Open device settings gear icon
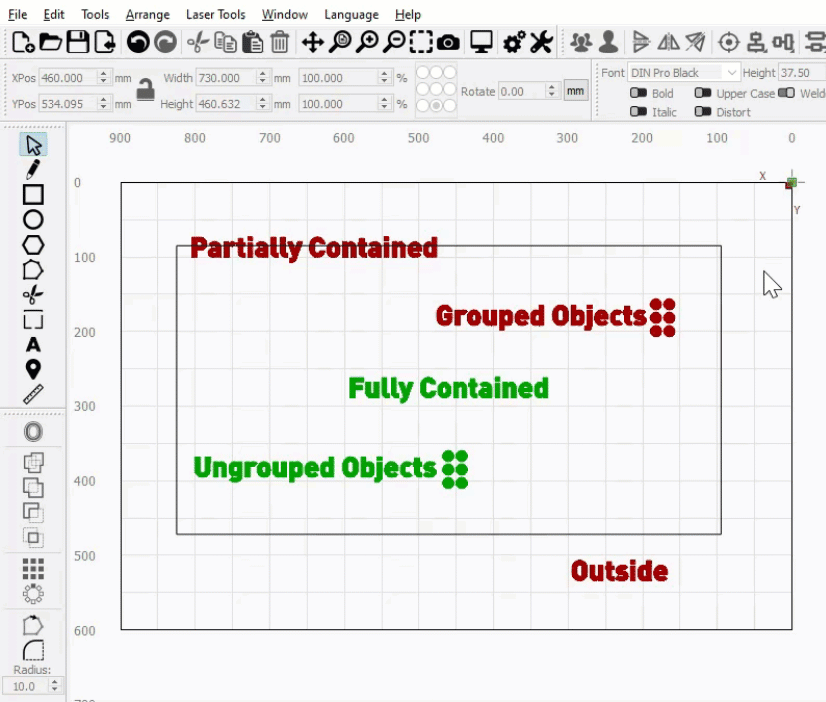 coord(514,42)
